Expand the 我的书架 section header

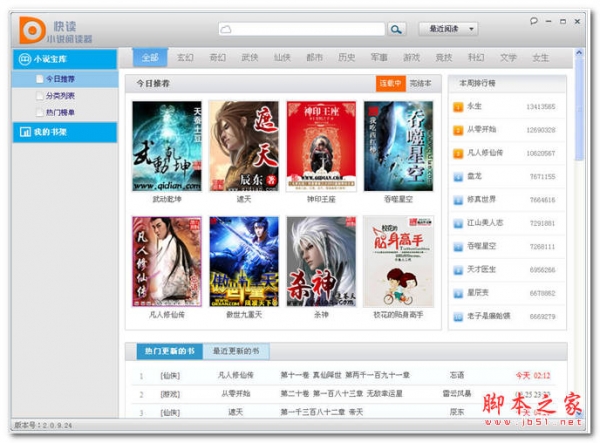point(65,132)
